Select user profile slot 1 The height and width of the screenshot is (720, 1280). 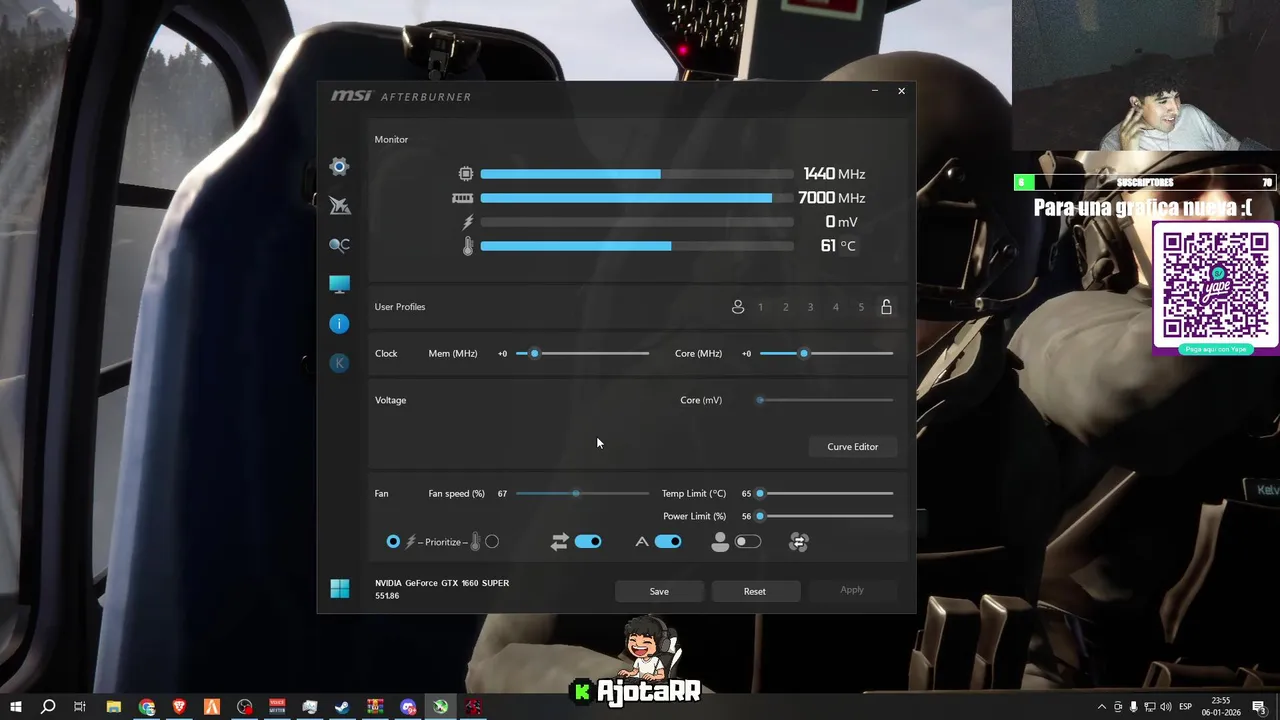click(760, 307)
